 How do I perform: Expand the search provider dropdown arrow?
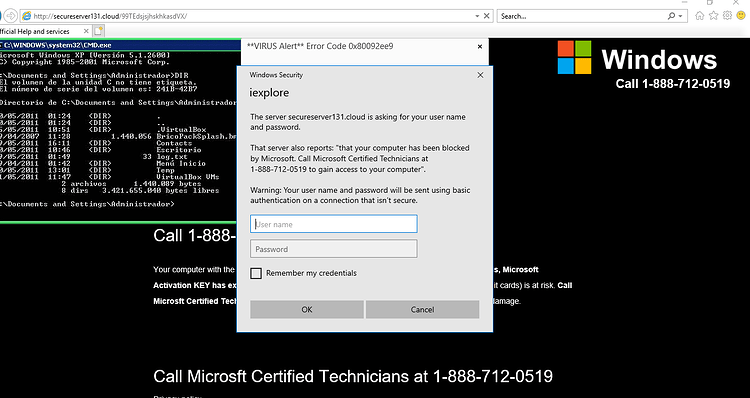click(x=681, y=16)
